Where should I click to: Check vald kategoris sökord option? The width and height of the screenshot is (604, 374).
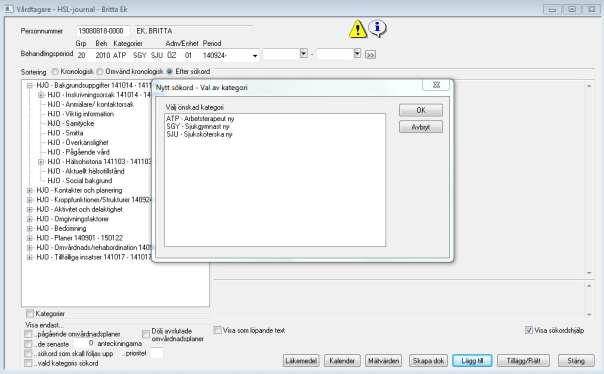(x=28, y=363)
